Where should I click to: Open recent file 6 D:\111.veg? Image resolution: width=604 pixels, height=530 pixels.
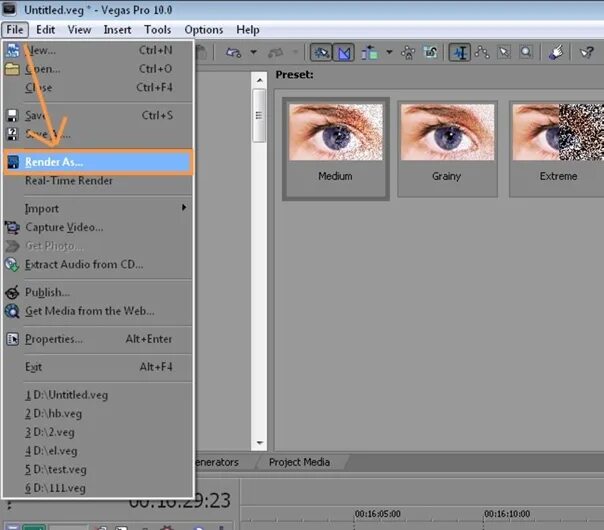pyautogui.click(x=98, y=488)
